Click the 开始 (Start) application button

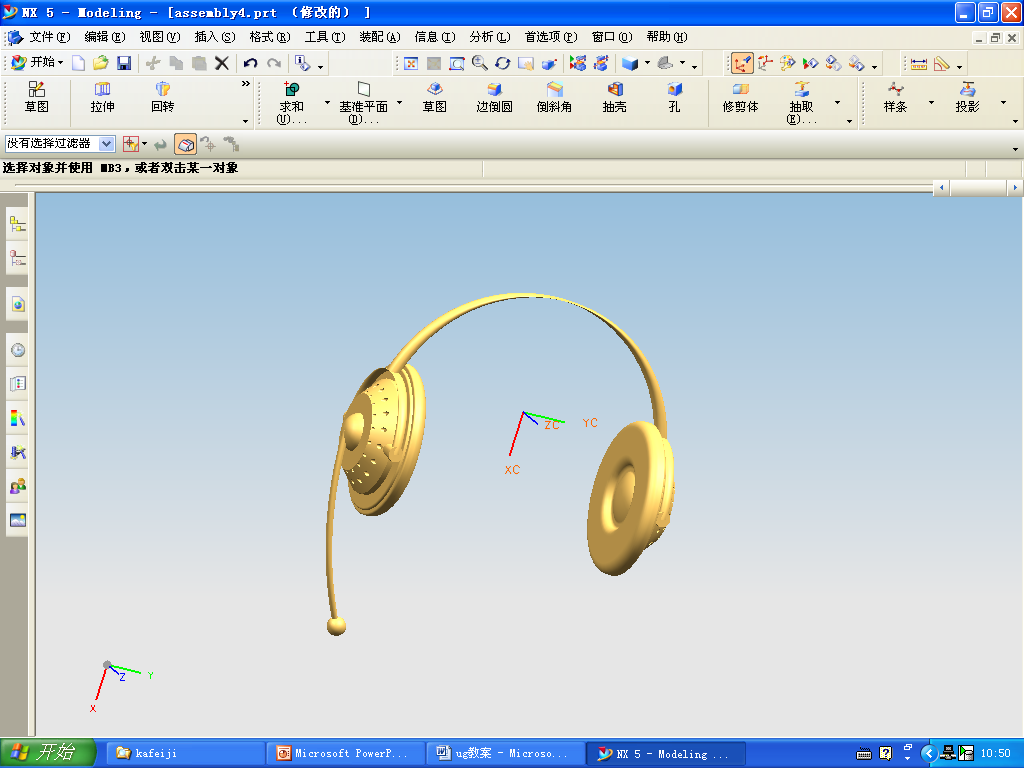[x=37, y=63]
